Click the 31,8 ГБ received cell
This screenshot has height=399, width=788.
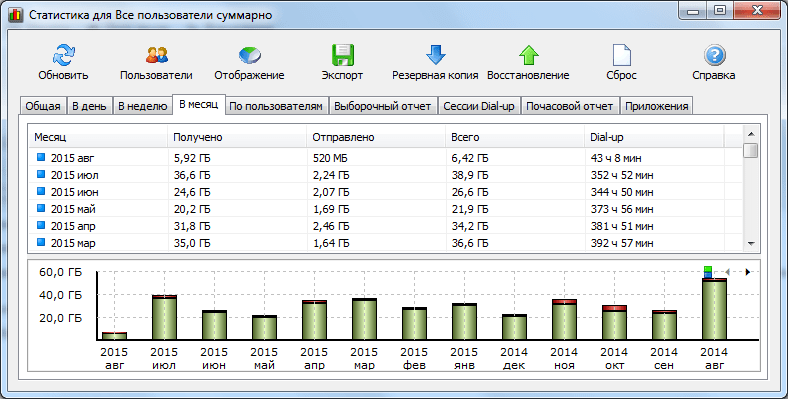(191, 226)
